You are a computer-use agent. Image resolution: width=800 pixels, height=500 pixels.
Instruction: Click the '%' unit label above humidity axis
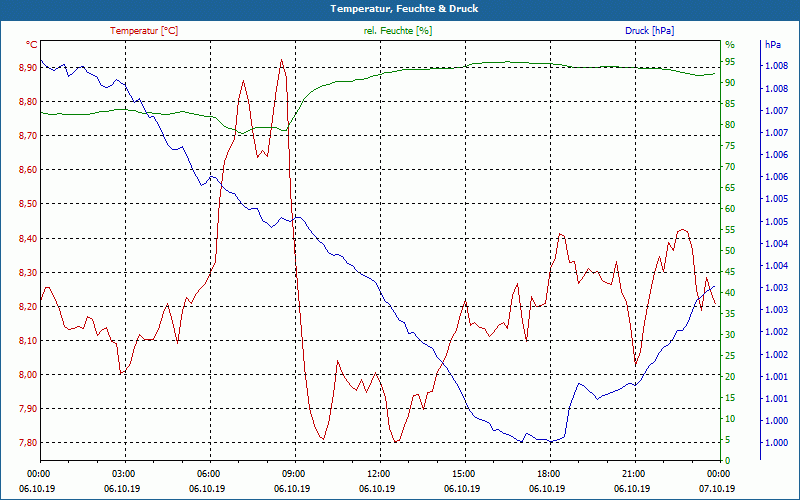click(x=730, y=44)
